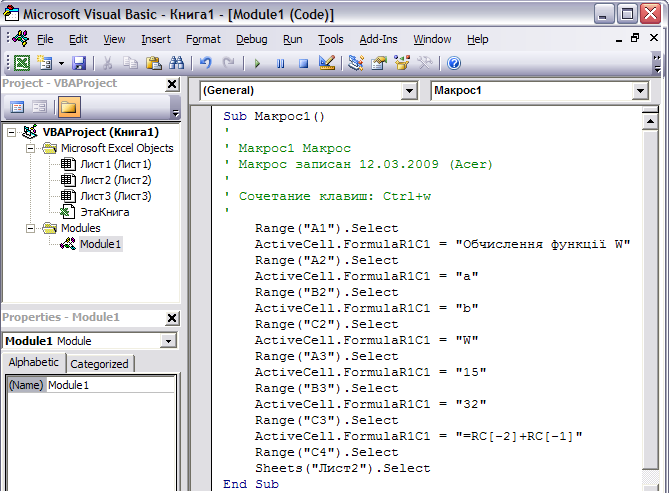Screen dimensions: 669x493
Task: Collapse Microsoft Excel Objects folder
Action: pyautogui.click(x=30, y=149)
